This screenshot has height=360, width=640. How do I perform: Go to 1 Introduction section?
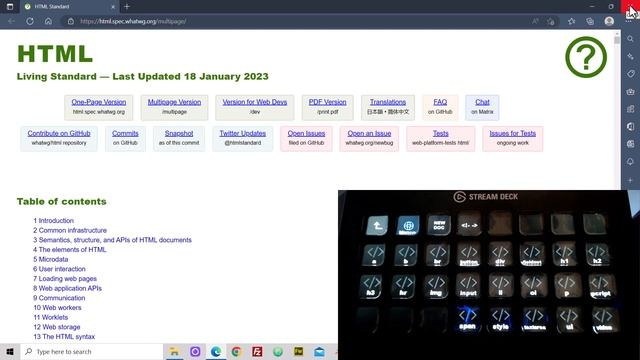tap(53, 220)
